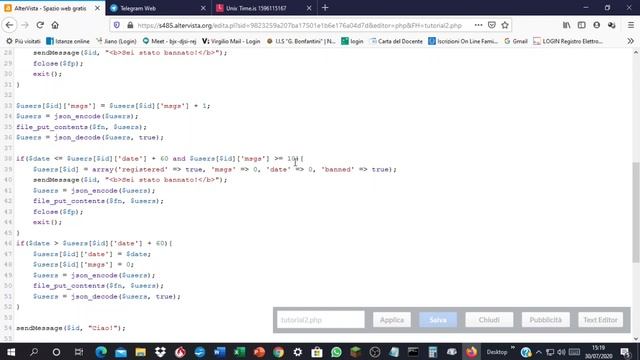Open the Library panel icon
This screenshot has width=640, height=360.
point(567,25)
